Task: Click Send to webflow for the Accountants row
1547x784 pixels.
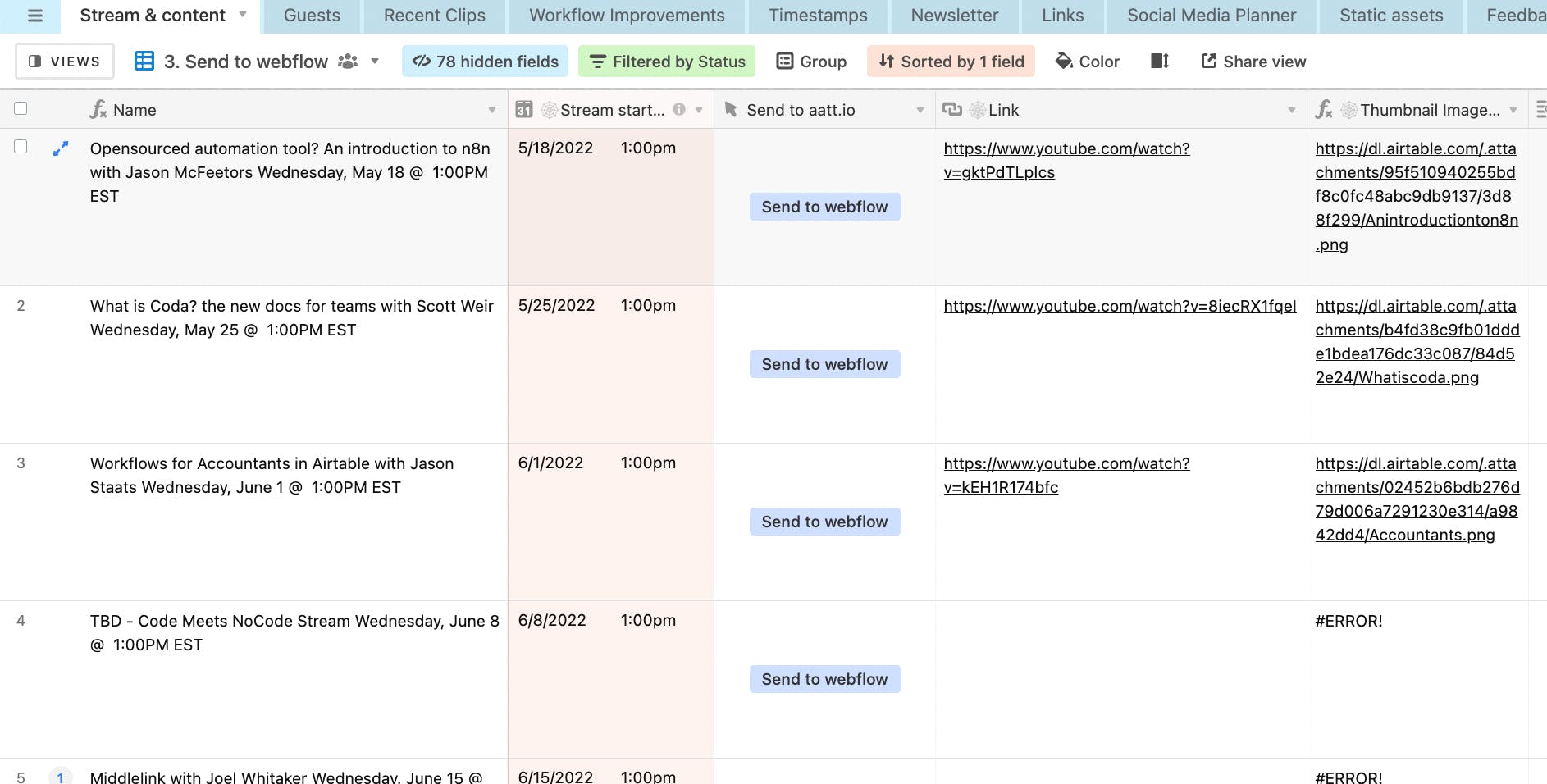Action: (824, 522)
